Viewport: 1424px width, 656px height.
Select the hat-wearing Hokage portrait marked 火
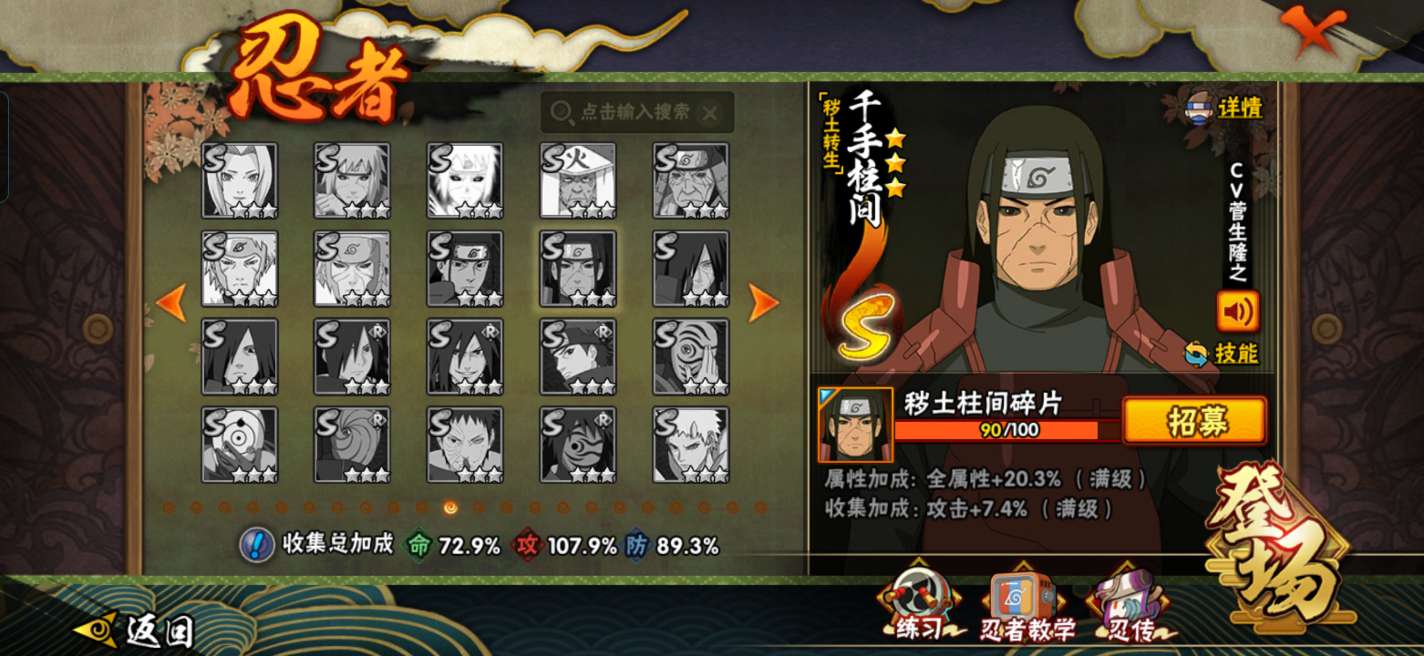click(579, 181)
